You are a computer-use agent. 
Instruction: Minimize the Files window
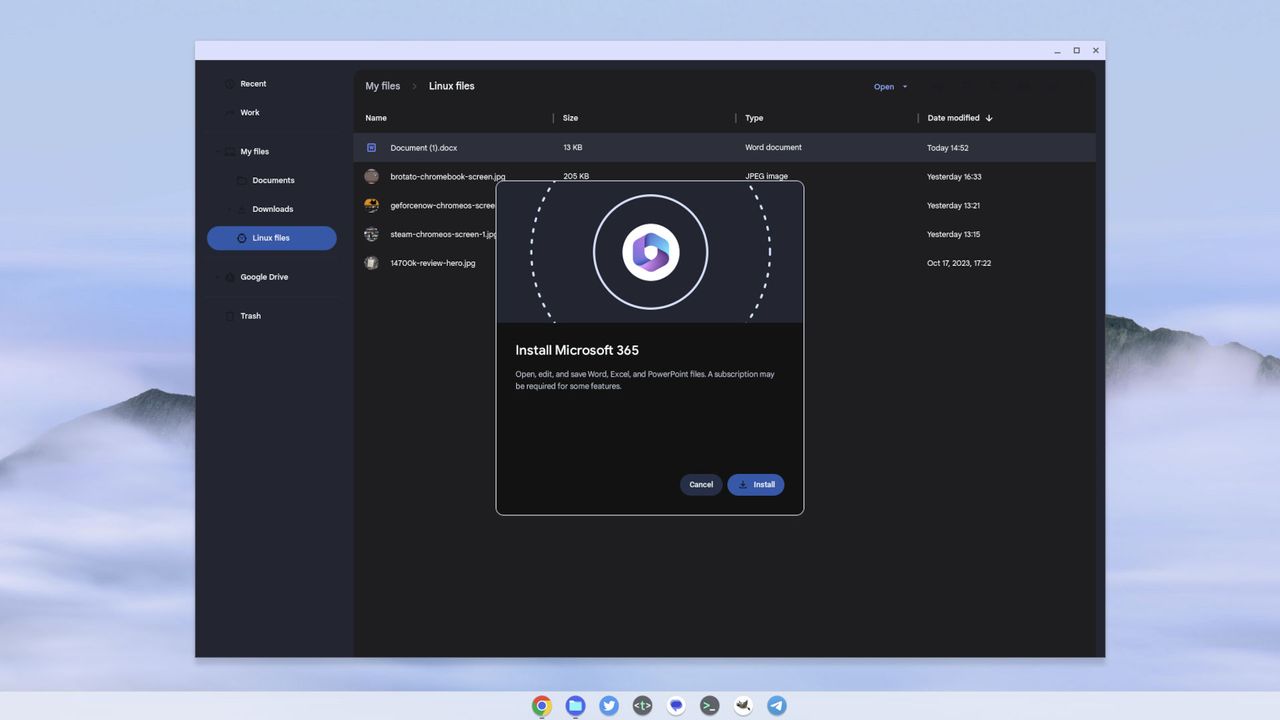[1057, 50]
